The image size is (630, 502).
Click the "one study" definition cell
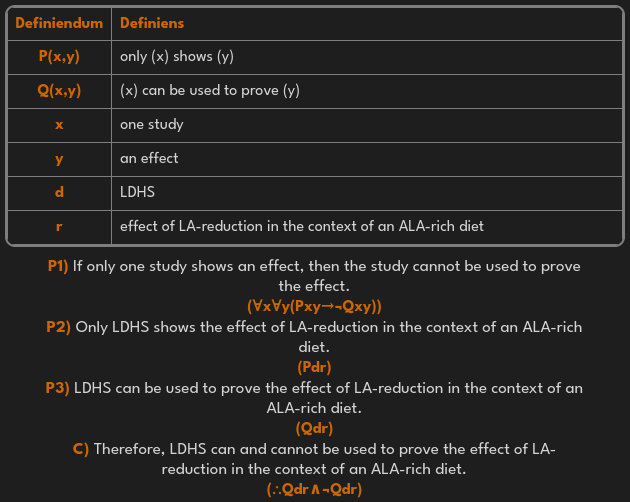point(152,125)
